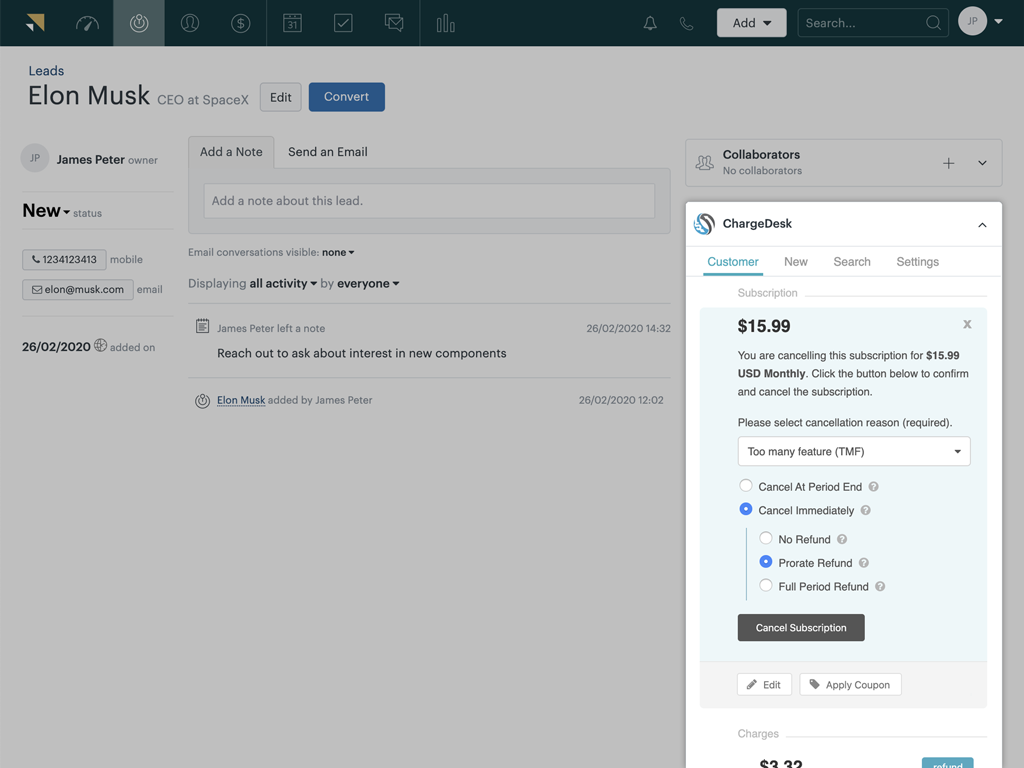Open the dashboard gauge icon
This screenshot has width=1024, height=768.
click(x=88, y=24)
